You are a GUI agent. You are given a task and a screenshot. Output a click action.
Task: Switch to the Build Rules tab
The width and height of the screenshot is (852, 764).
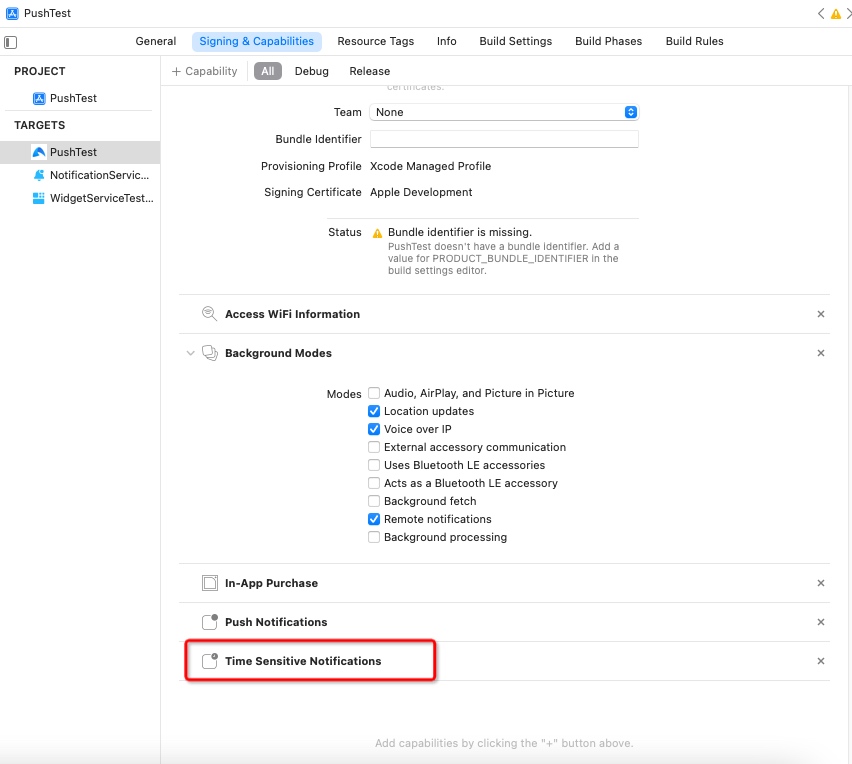[x=694, y=41]
